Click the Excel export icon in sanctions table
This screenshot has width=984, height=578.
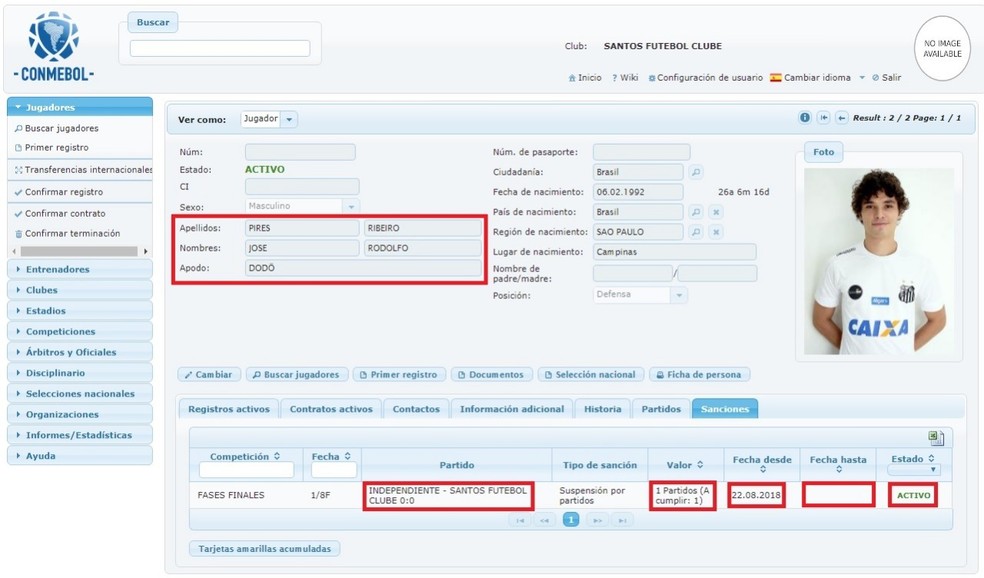coord(935,438)
